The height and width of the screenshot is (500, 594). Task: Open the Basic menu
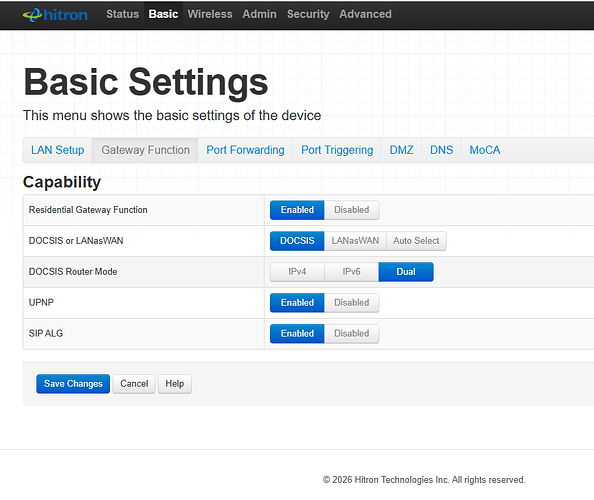[163, 14]
